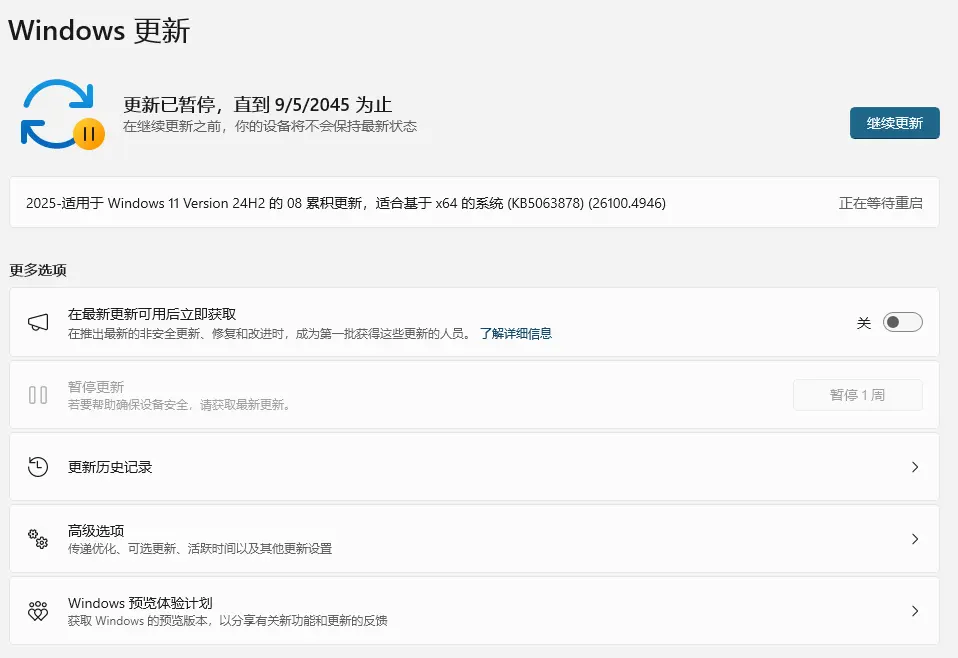
Task: Click the history clock icon
Action: 38,467
